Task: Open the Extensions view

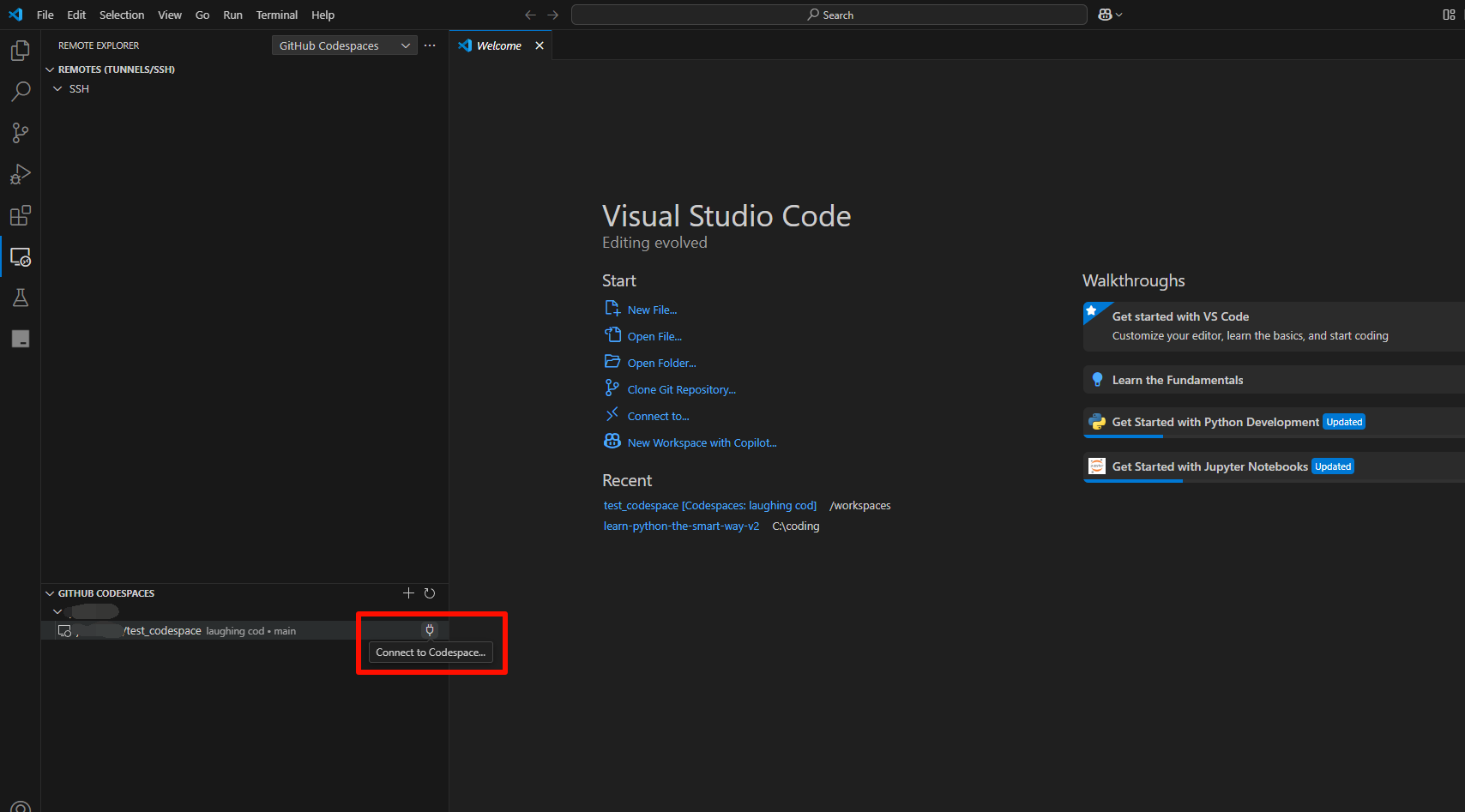Action: click(x=21, y=215)
